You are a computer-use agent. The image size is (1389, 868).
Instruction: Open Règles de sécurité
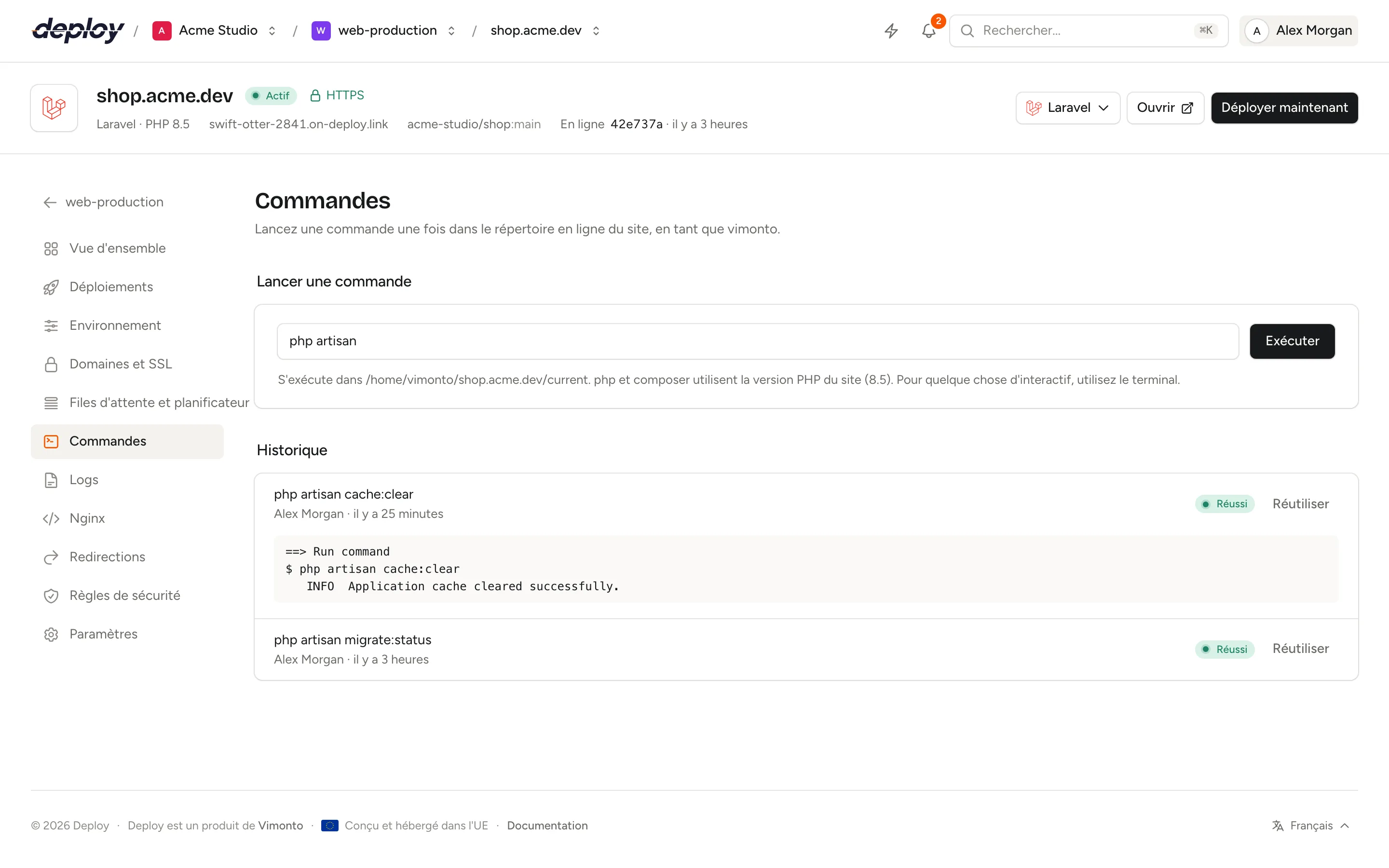click(127, 596)
